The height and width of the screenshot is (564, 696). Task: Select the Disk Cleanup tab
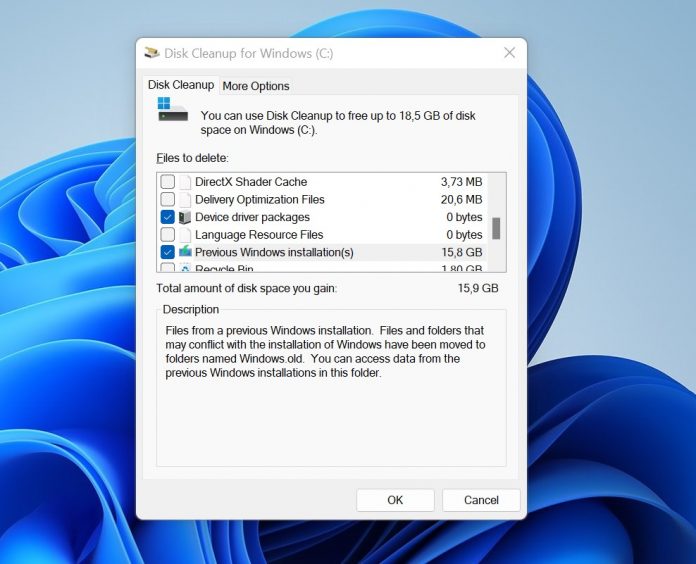181,85
